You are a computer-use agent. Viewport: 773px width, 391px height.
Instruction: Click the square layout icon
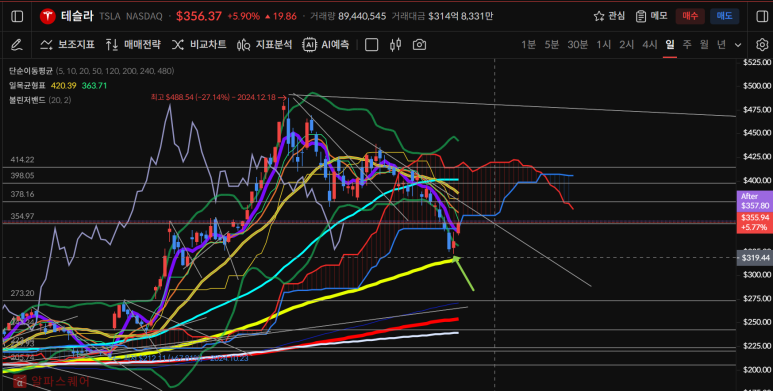coord(371,45)
